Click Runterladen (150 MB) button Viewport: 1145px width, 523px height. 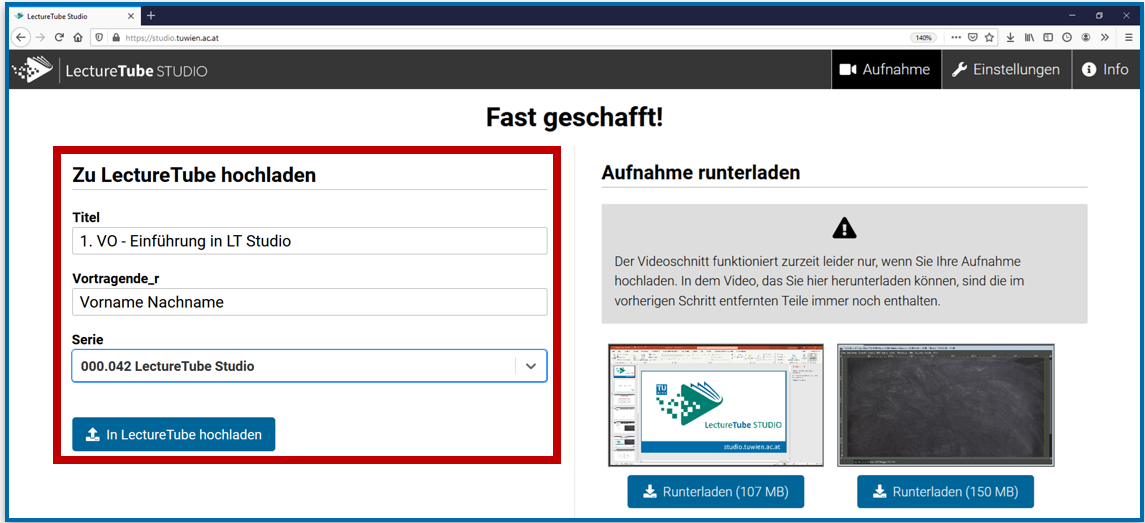point(946,492)
